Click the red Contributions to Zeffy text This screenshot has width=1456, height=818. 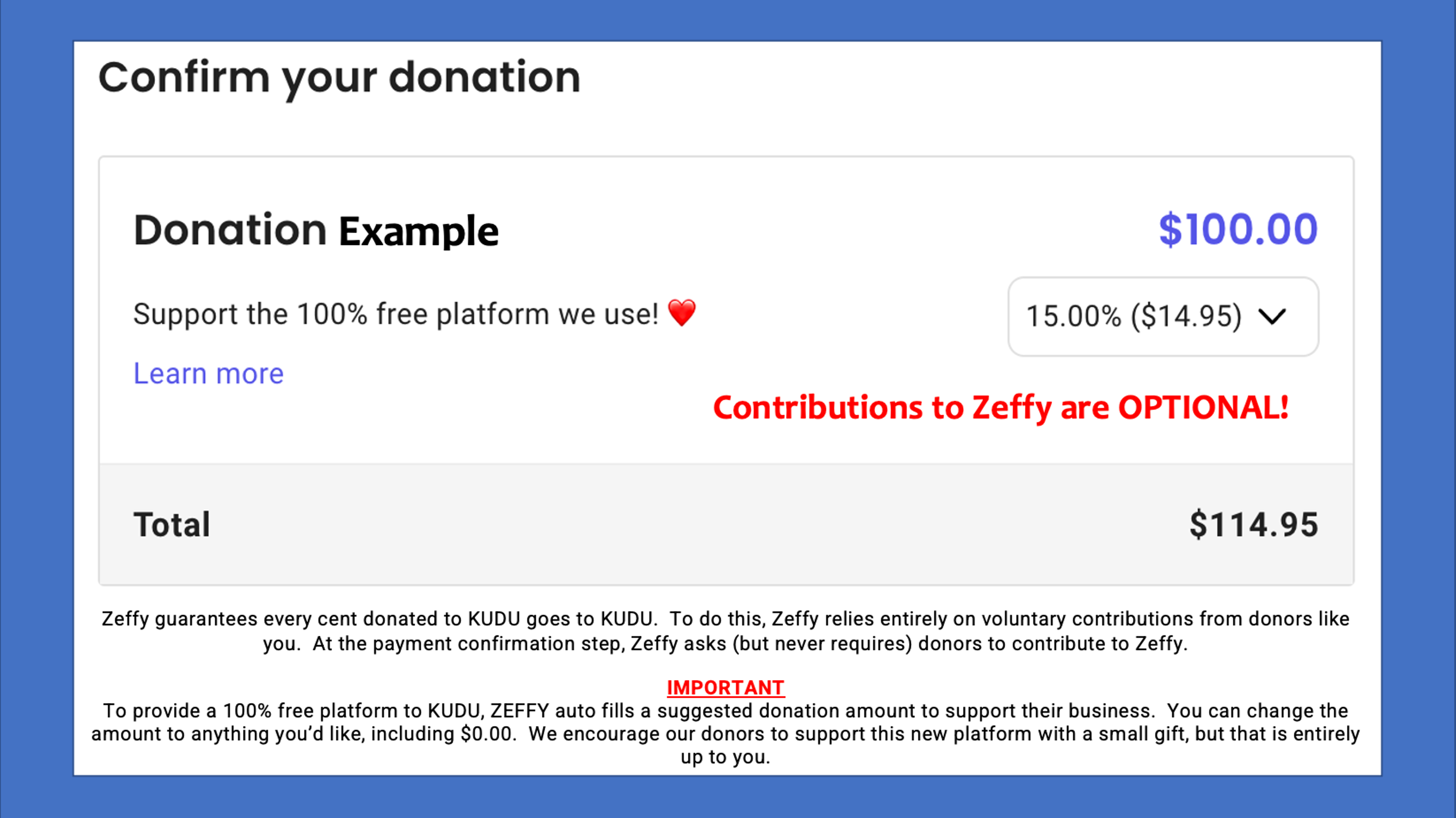(904, 408)
